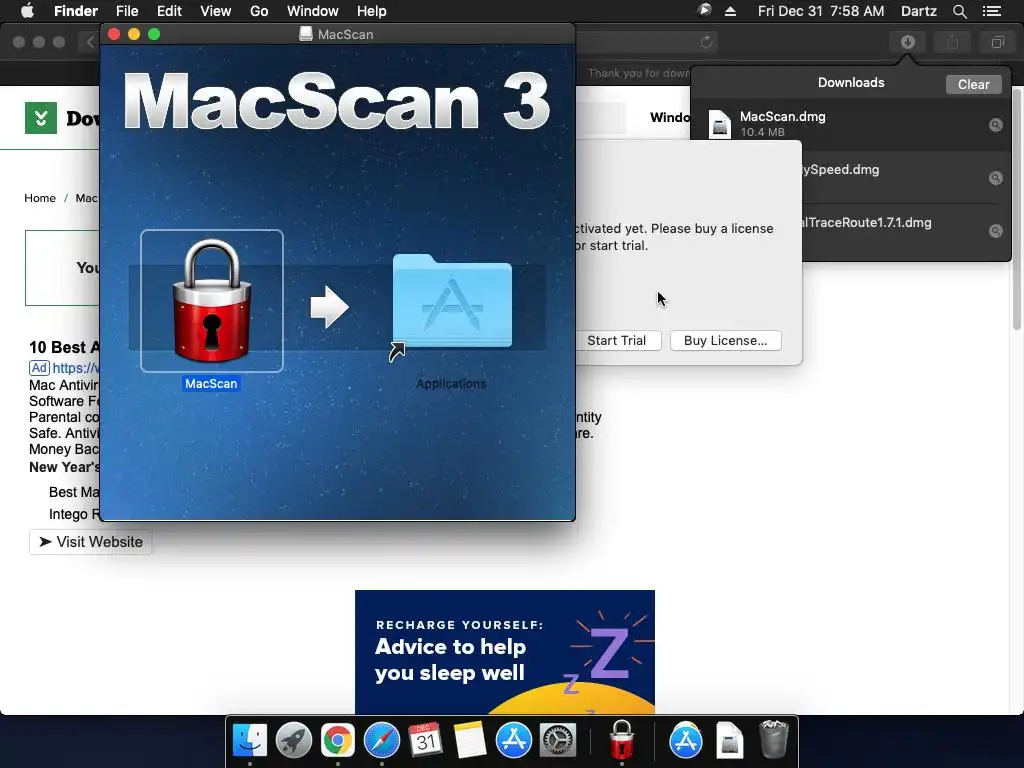
Task: Click MacScan red padlock in Dock
Action: (x=622, y=741)
